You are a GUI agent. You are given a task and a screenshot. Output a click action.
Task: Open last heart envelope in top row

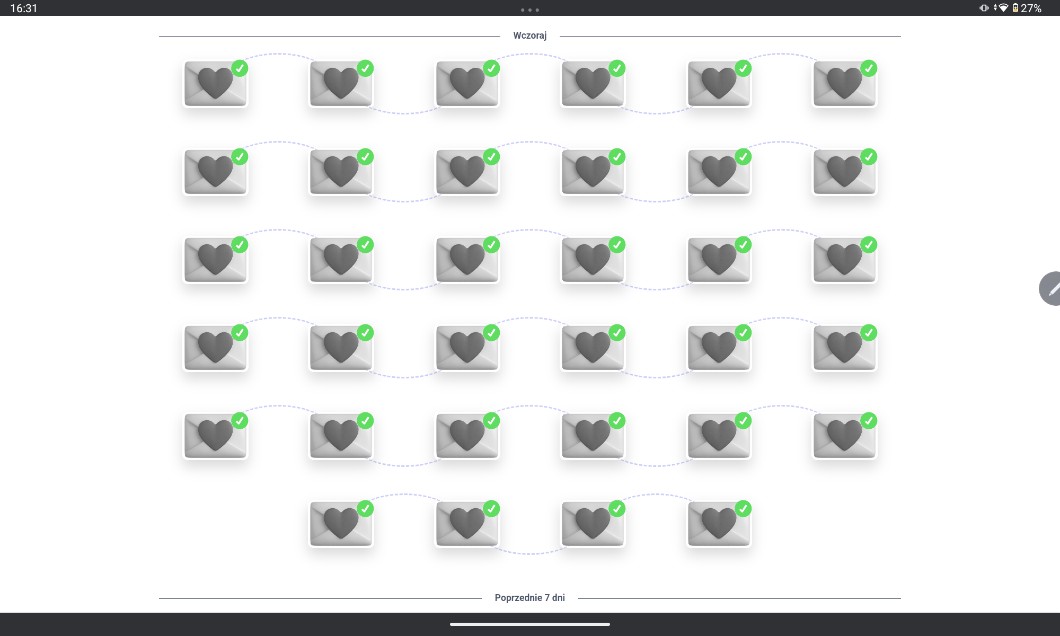844,84
